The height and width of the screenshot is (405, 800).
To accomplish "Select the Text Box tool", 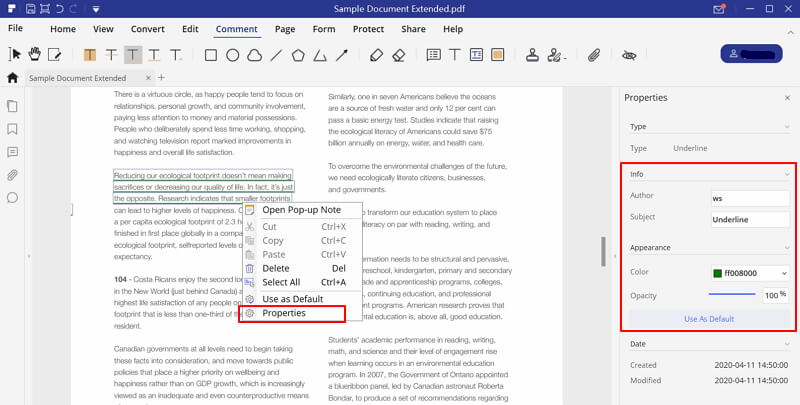I will pyautogui.click(x=477, y=55).
